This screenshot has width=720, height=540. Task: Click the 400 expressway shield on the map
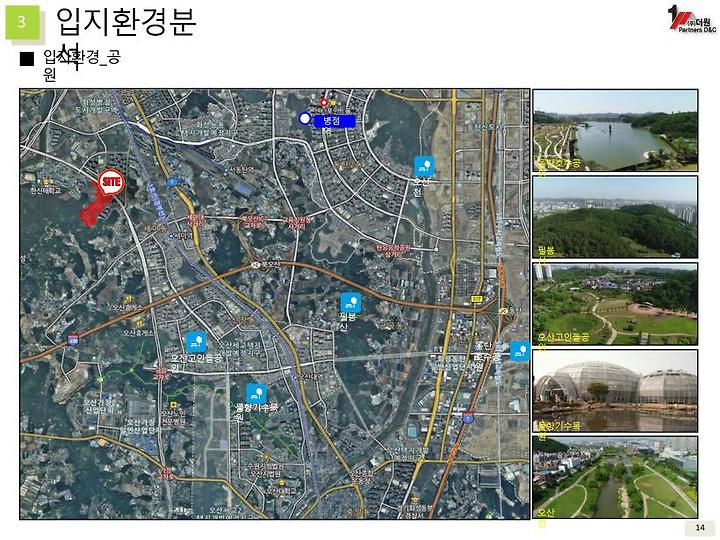point(73,340)
